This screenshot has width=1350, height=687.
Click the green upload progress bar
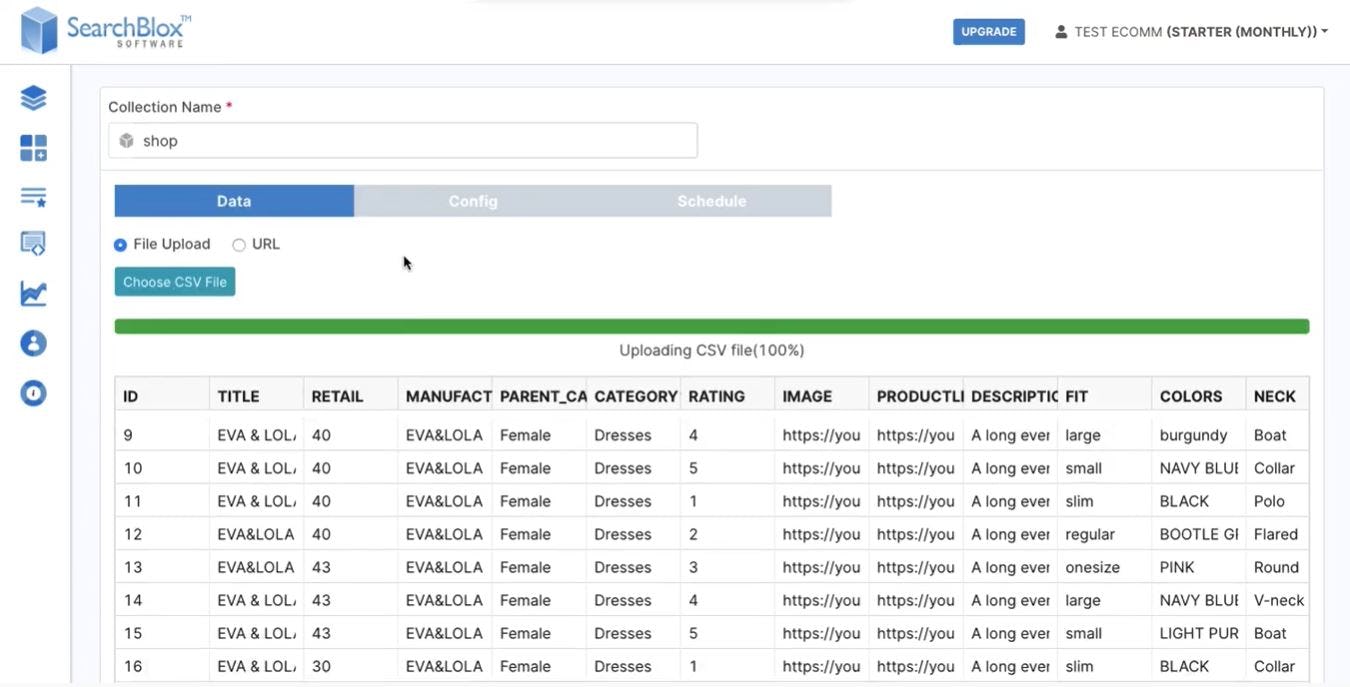click(711, 325)
